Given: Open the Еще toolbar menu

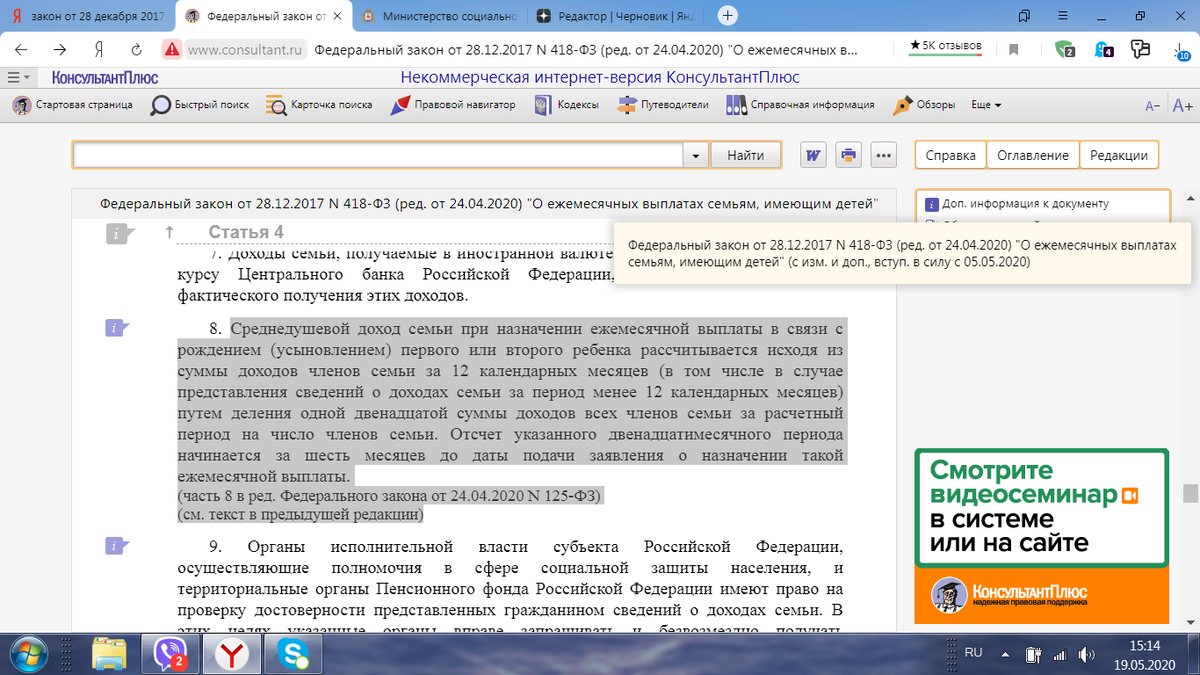Looking at the screenshot, I should 983,104.
